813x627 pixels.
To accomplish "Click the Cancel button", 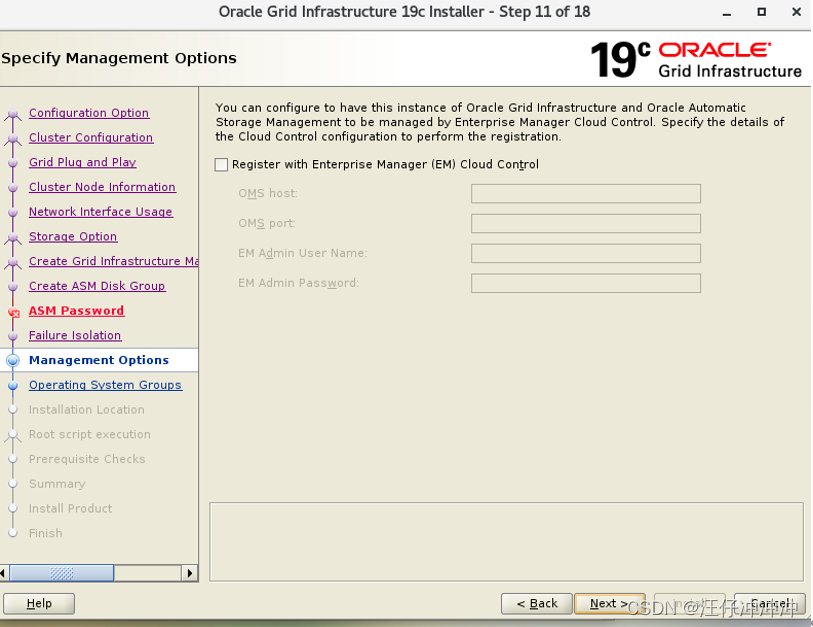I will pyautogui.click(x=769, y=604).
